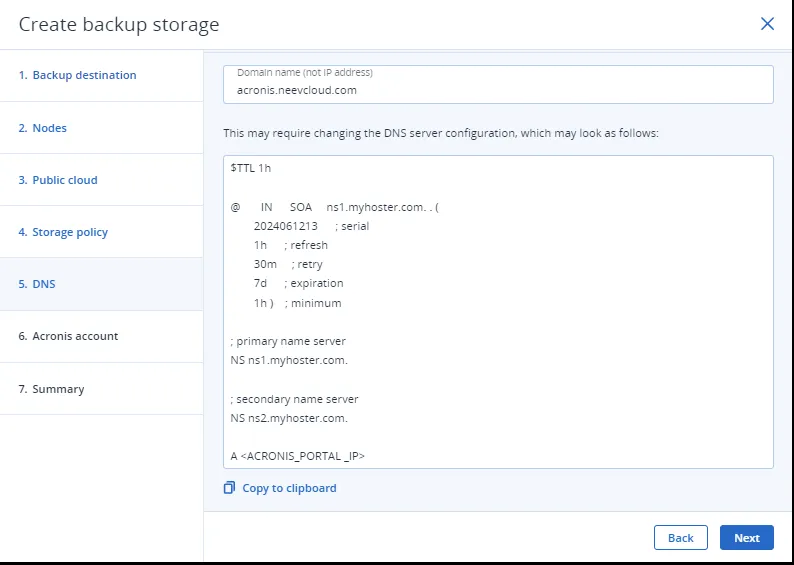Click the A <ACRONIS_PORTAL _IP> record
This screenshot has height=565, width=794.
pos(298,456)
